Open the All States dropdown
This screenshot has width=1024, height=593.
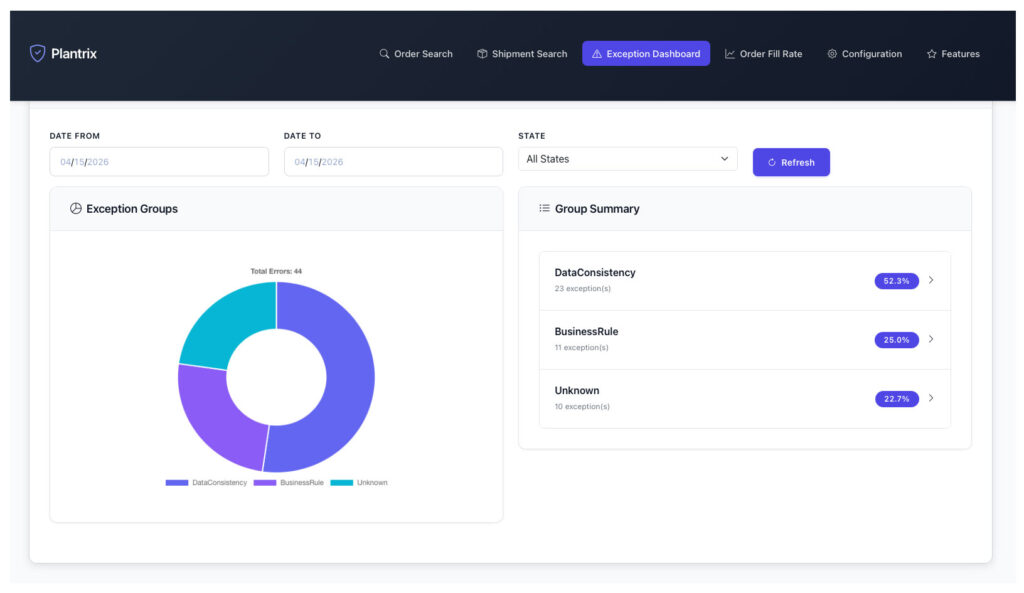coord(627,159)
